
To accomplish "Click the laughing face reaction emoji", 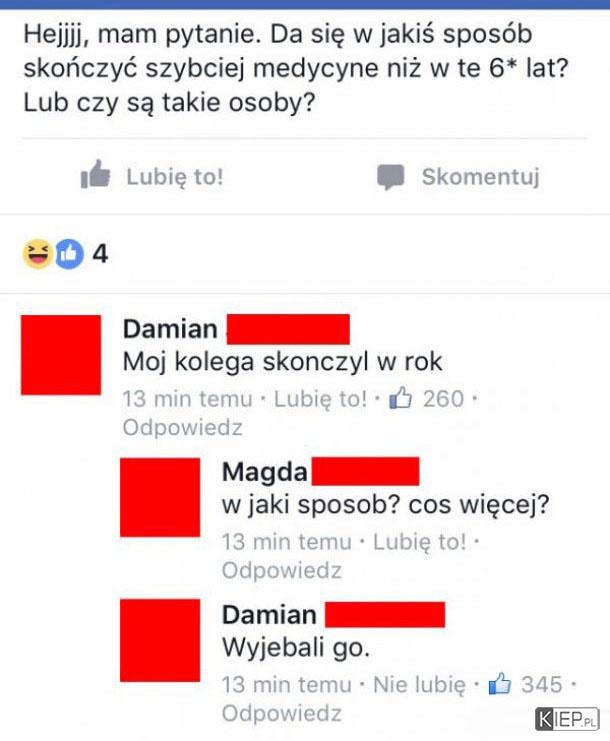I will tap(38, 254).
